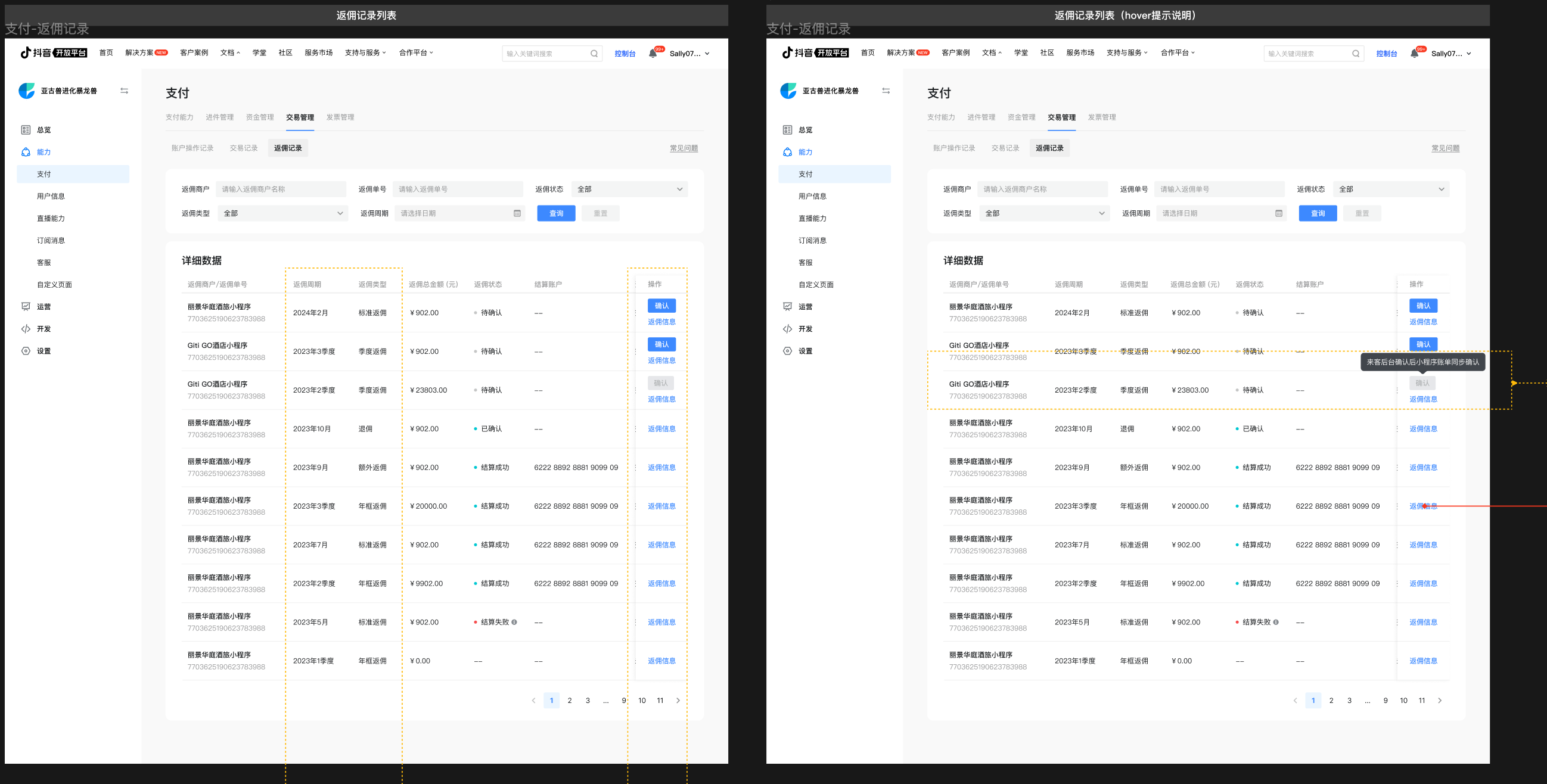Screen dimensions: 1547x784
Task: Select the 交易记录 sub-tab in left mockup
Action: click(x=243, y=148)
